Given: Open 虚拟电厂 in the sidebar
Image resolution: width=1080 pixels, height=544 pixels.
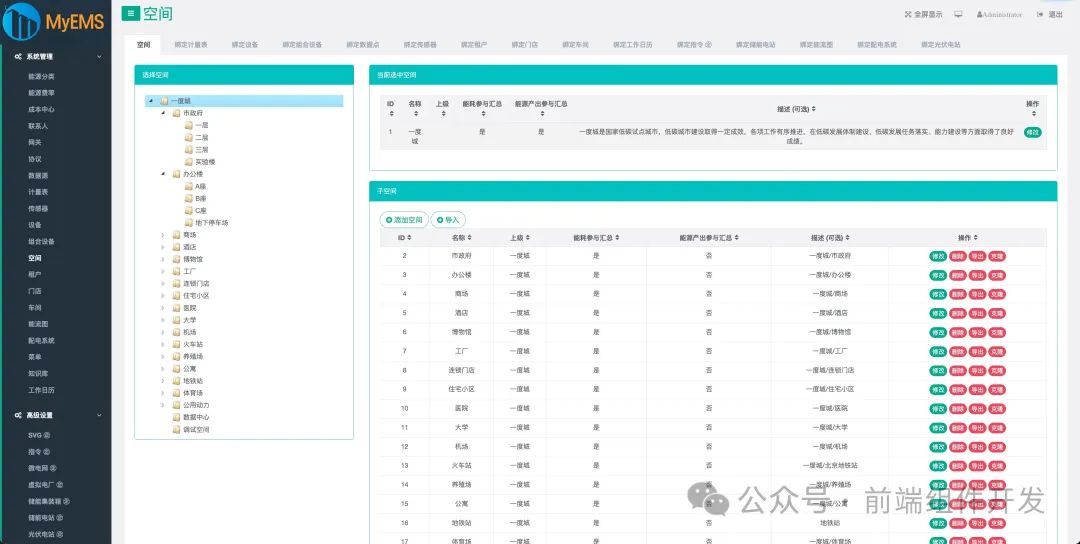Looking at the screenshot, I should (45, 485).
